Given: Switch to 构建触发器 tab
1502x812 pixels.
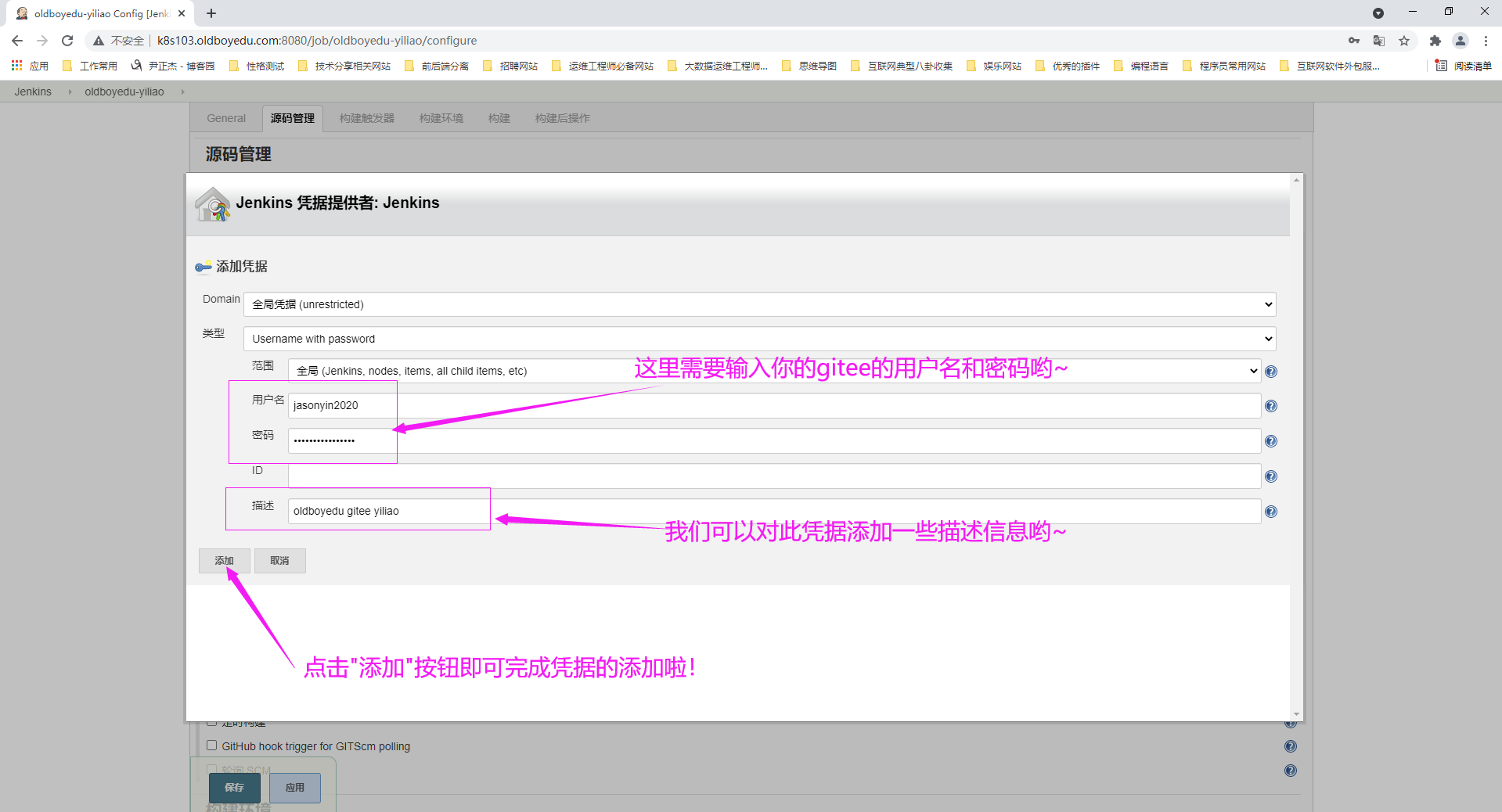Looking at the screenshot, I should [366, 118].
